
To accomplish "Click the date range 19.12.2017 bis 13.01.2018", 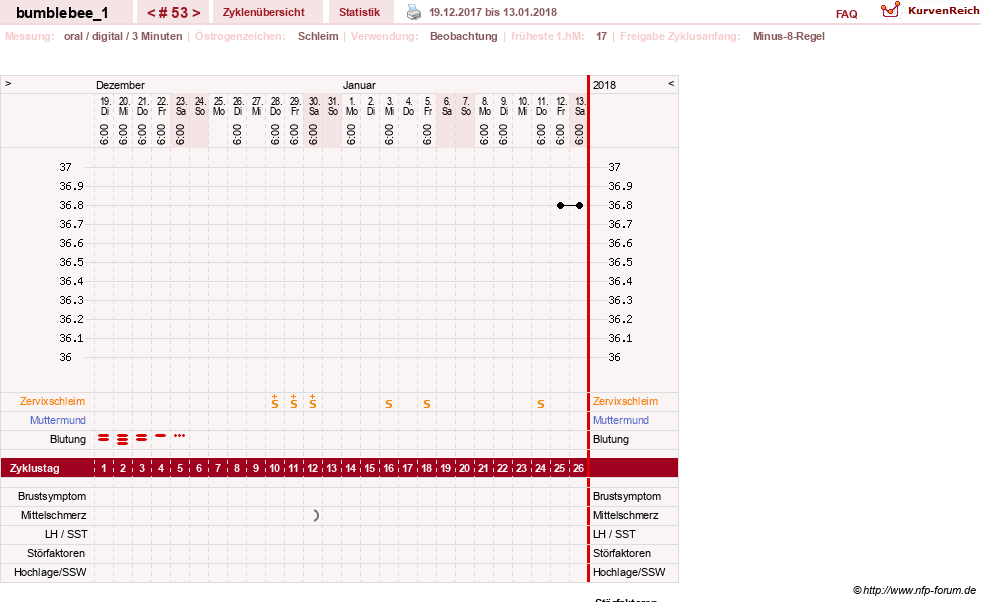I will click(493, 12).
